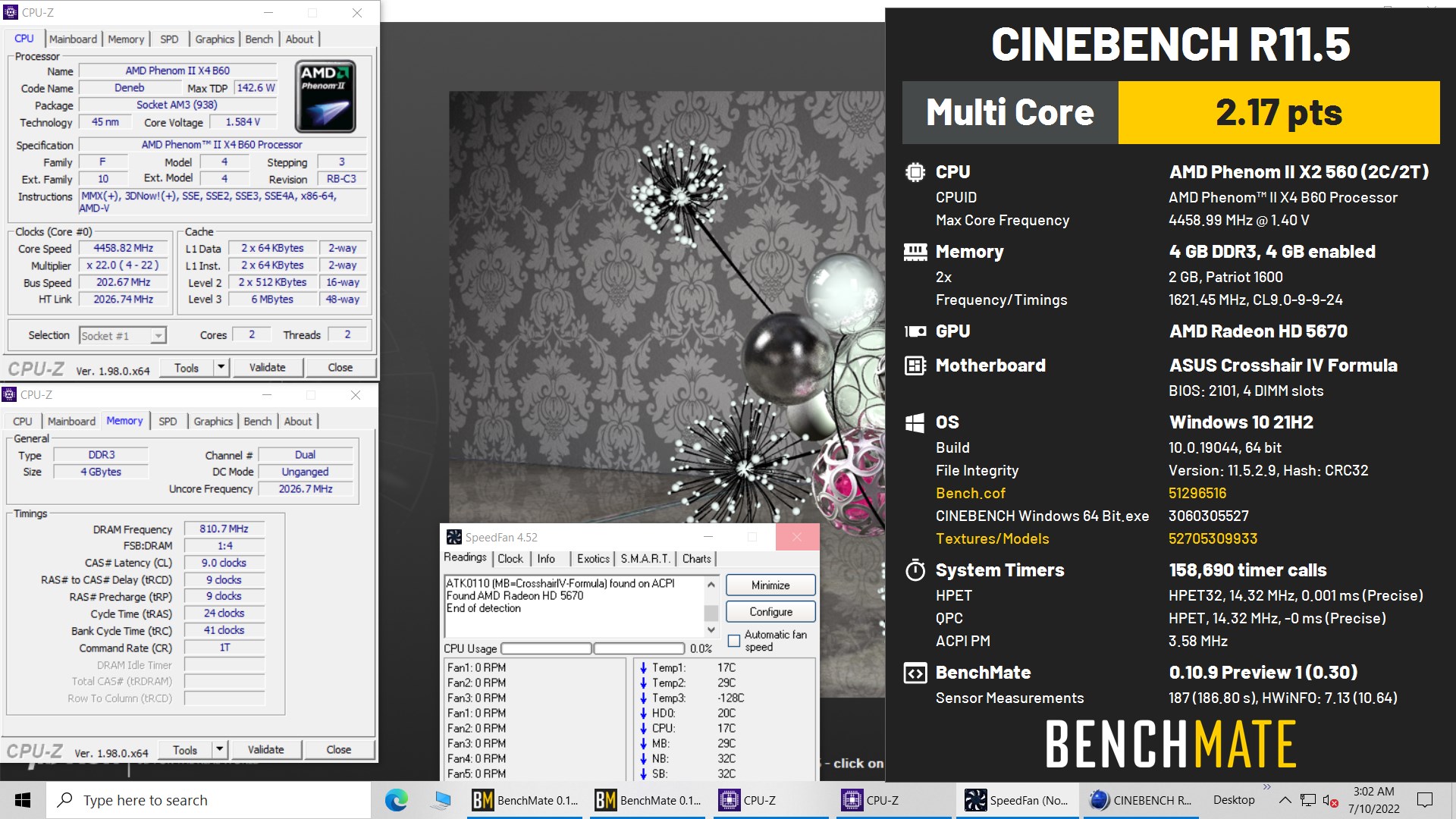Click the System Timers clock icon
This screenshot has height=819, width=1456.
pyautogui.click(x=915, y=570)
